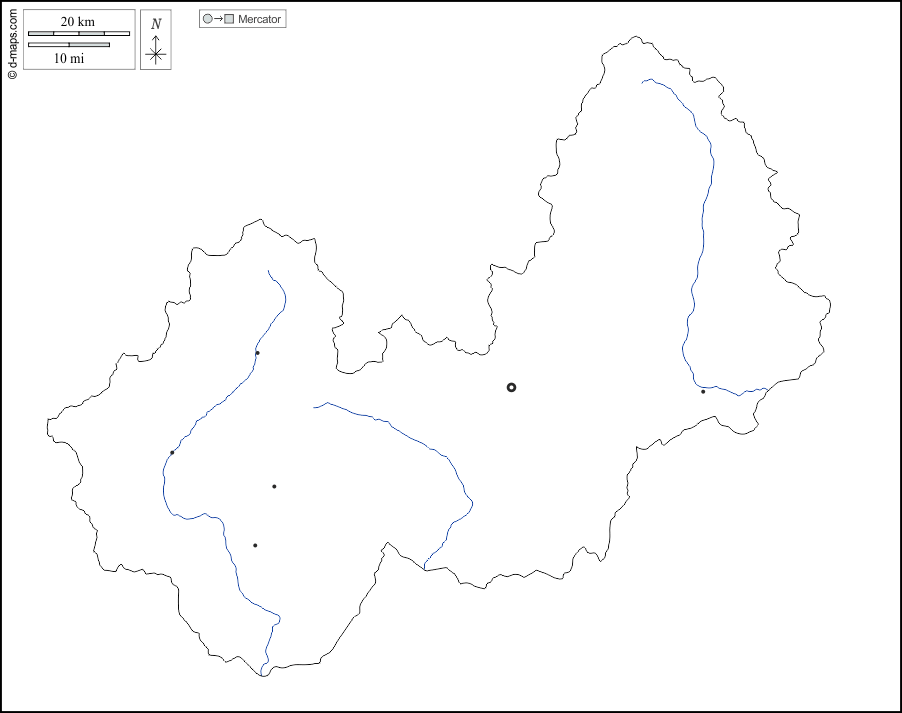The width and height of the screenshot is (902, 713).
Task: Click the capital city ring marker
Action: click(511, 387)
